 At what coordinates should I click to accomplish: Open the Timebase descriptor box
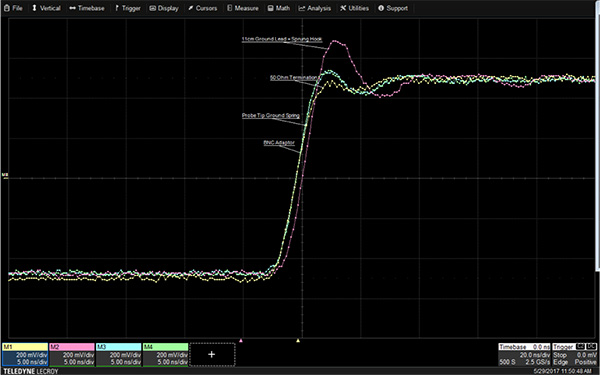[x=524, y=355]
